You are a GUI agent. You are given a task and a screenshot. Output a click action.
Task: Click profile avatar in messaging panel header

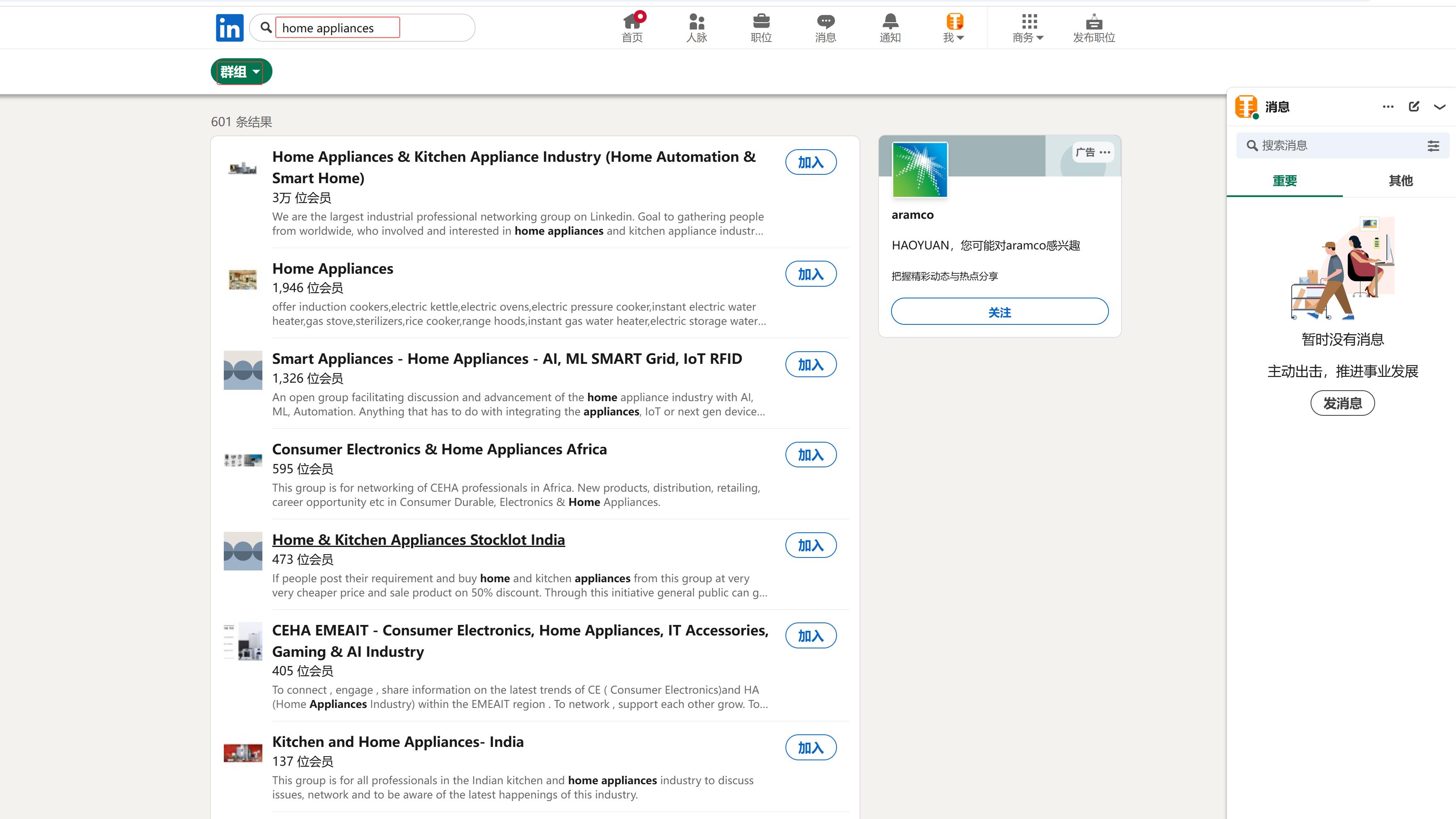coord(1246,107)
